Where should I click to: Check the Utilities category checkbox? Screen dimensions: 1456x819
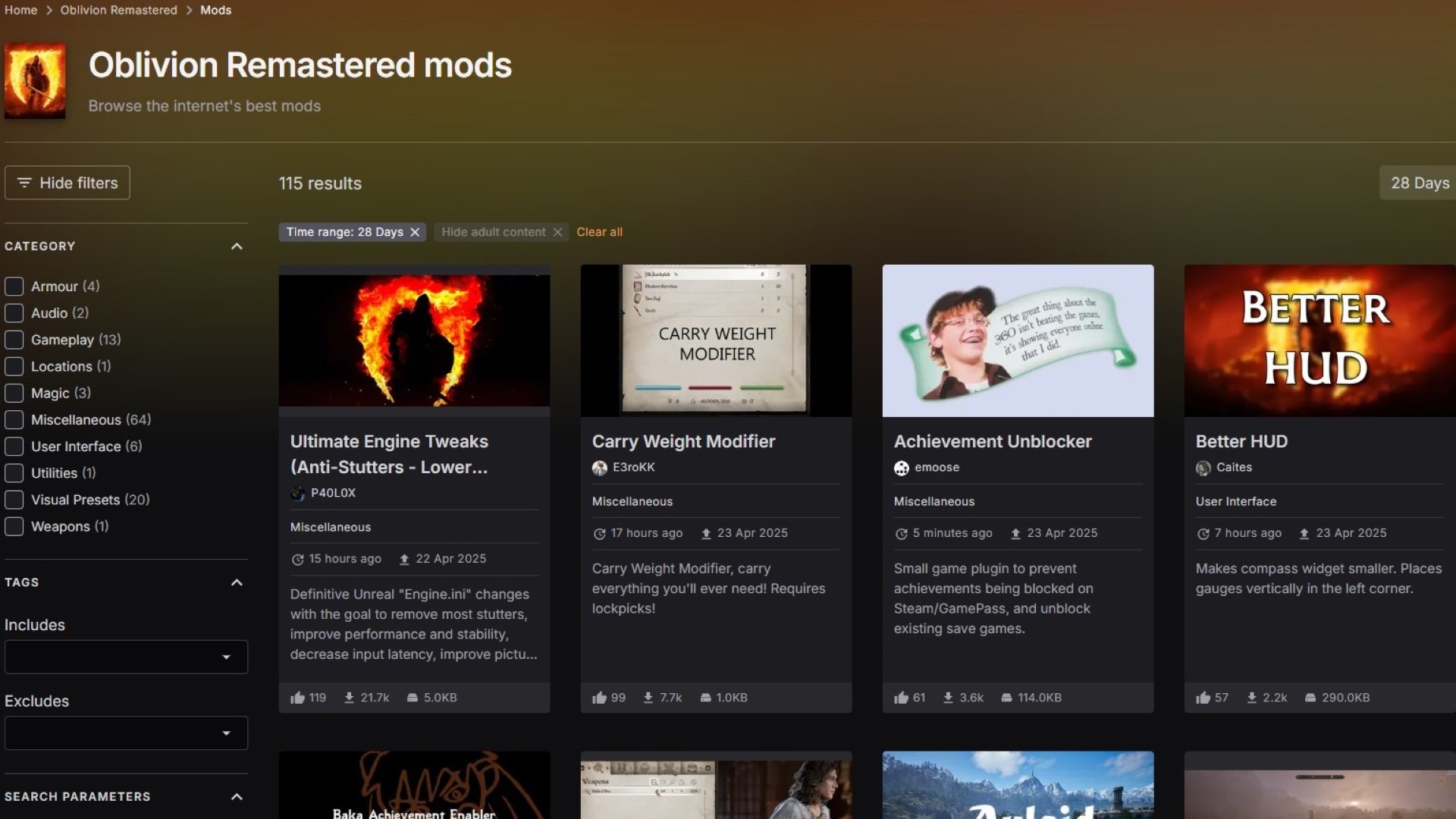14,473
